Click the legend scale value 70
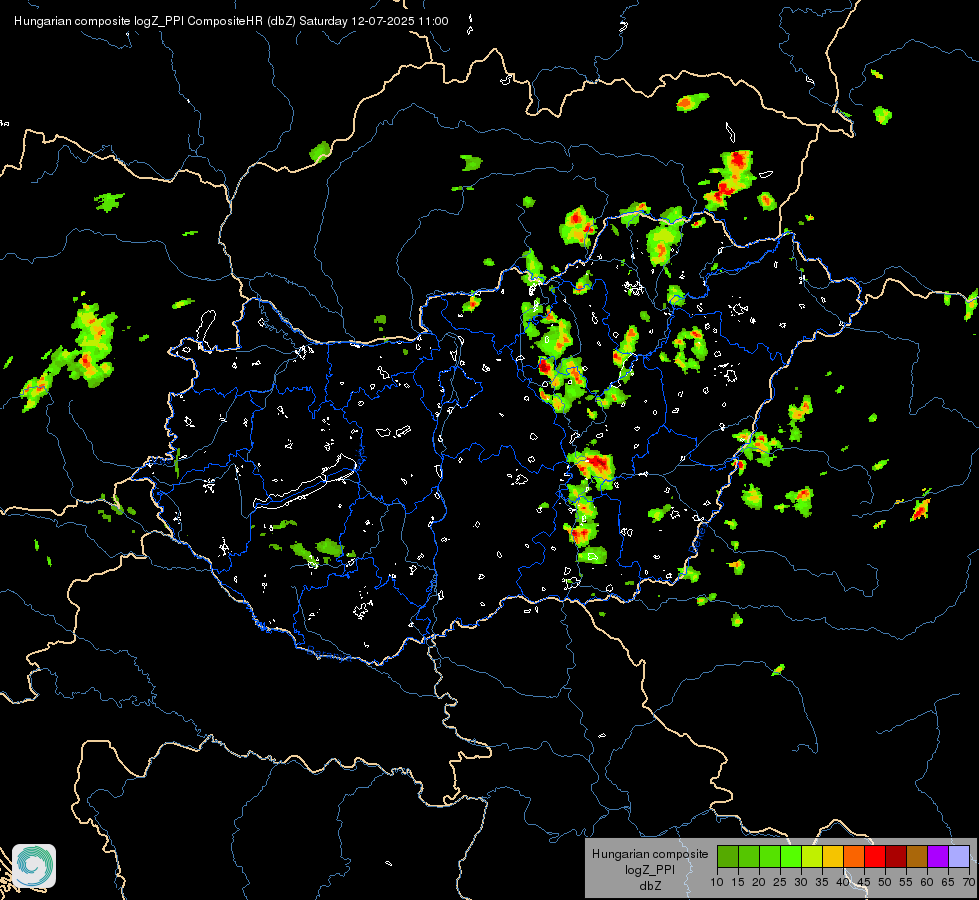The height and width of the screenshot is (900, 979). click(970, 883)
